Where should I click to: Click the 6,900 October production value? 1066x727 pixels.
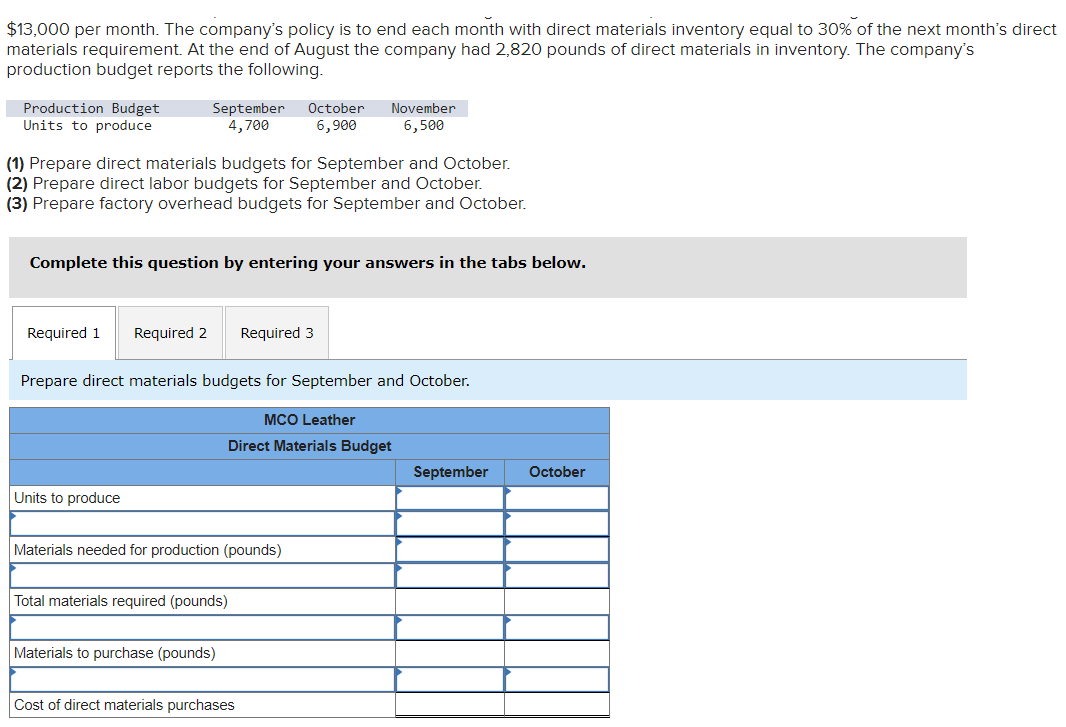point(336,126)
